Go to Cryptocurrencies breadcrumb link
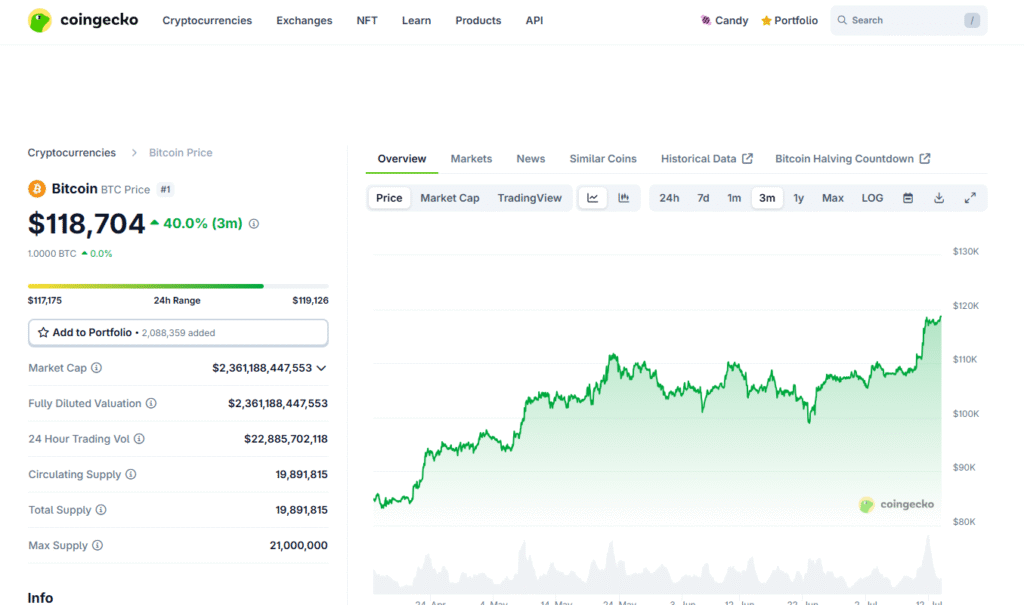Image resolution: width=1024 pixels, height=605 pixels. [x=72, y=153]
